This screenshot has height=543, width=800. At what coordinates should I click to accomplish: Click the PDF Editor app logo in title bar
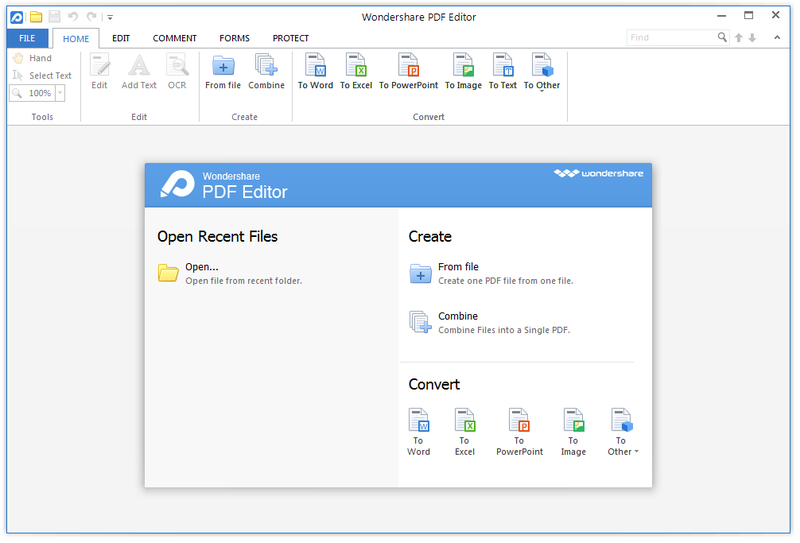click(16, 17)
